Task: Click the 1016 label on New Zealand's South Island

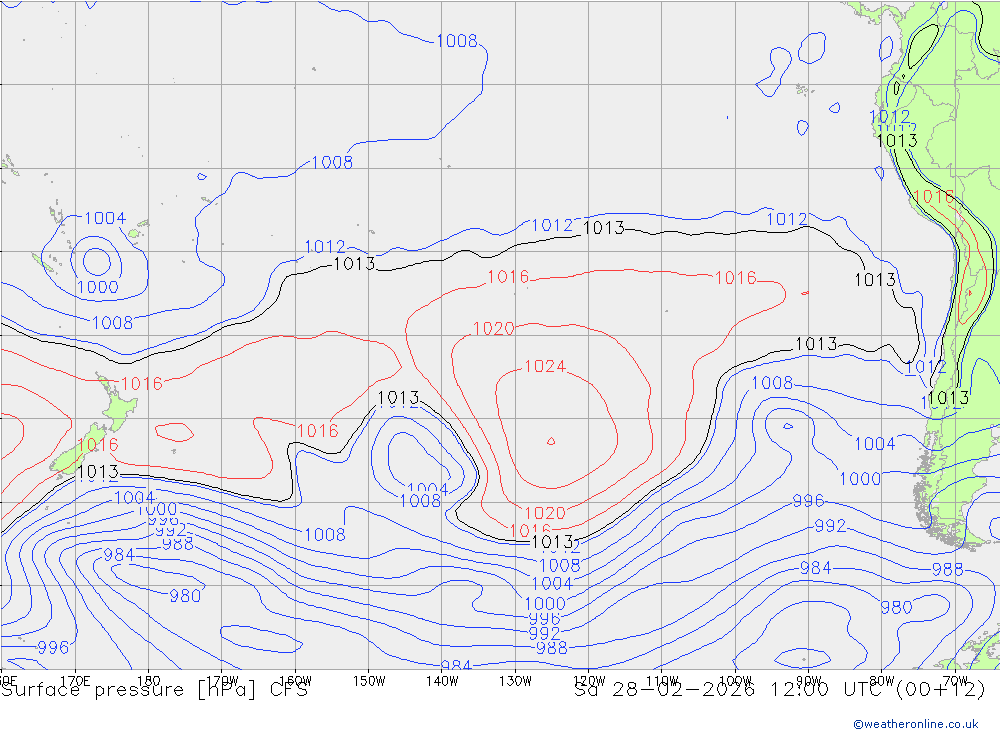Action: click(98, 445)
